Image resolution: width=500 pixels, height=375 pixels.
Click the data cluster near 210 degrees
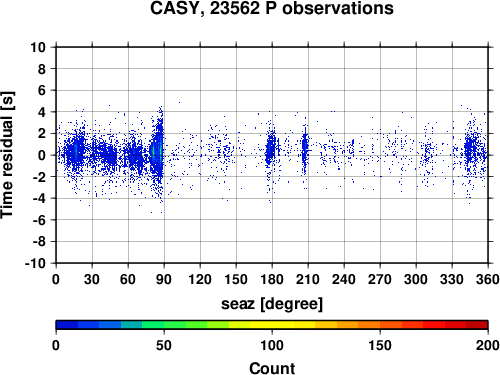point(304,148)
